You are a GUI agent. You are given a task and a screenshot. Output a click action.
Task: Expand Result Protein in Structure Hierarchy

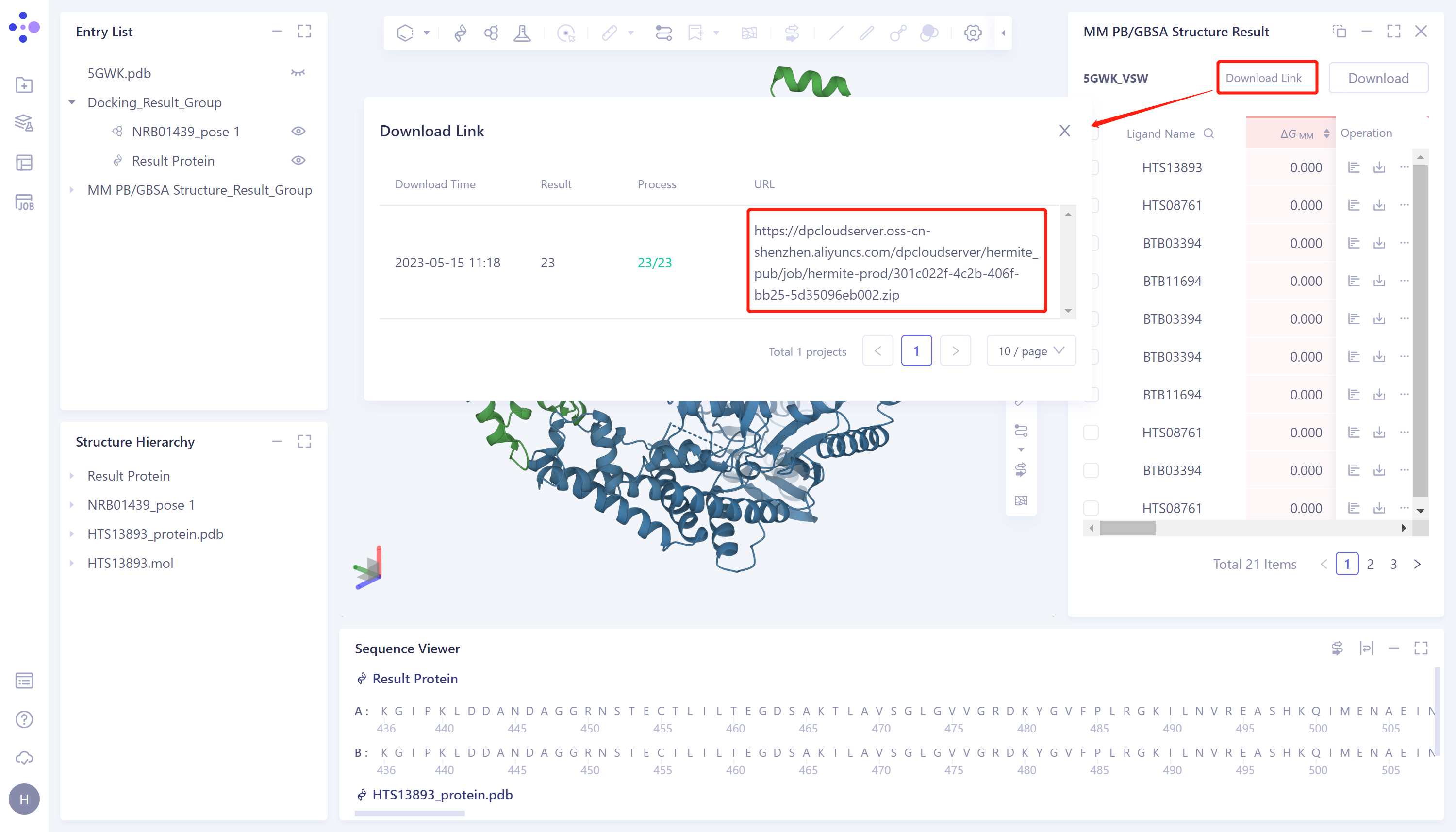tap(72, 476)
